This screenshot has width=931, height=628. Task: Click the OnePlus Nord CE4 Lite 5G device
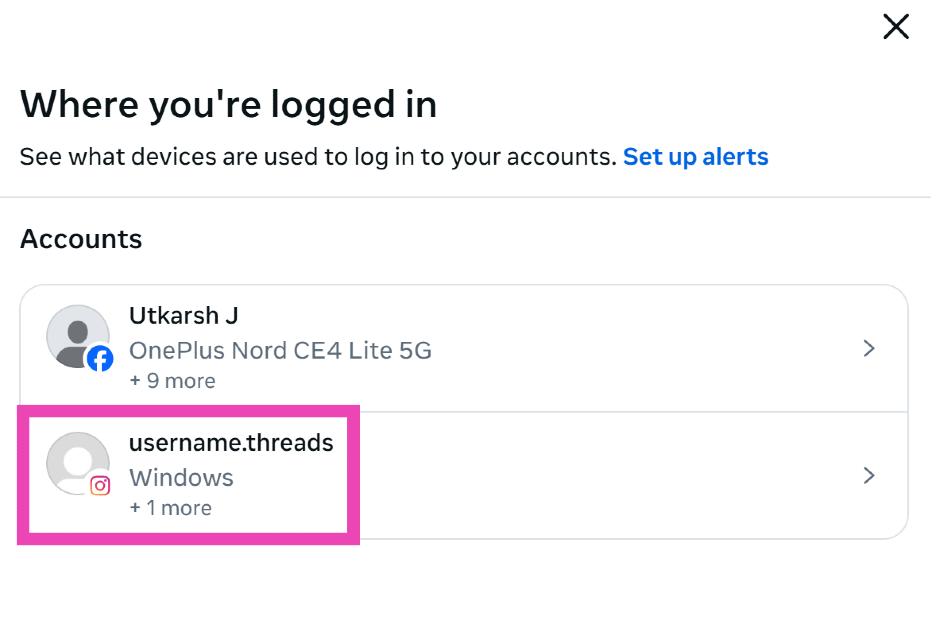pyautogui.click(x=280, y=351)
